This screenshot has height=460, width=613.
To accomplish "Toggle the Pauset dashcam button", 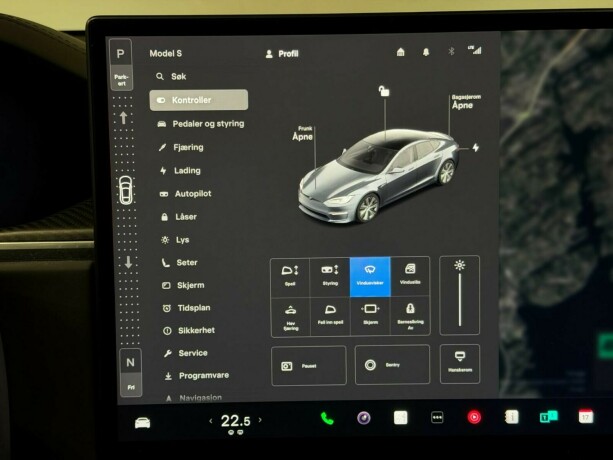I will (x=309, y=366).
